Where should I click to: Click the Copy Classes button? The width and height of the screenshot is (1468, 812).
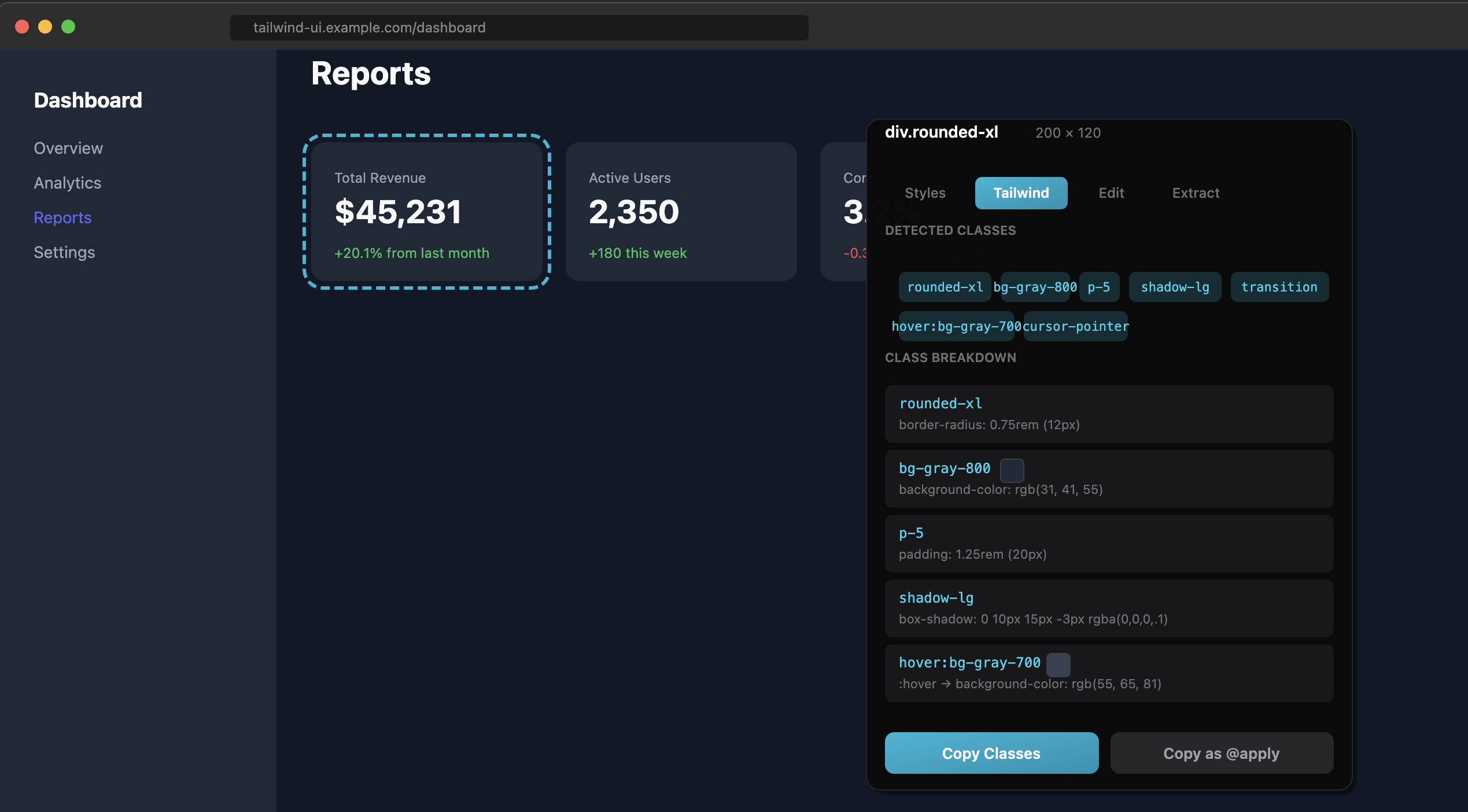tap(991, 753)
